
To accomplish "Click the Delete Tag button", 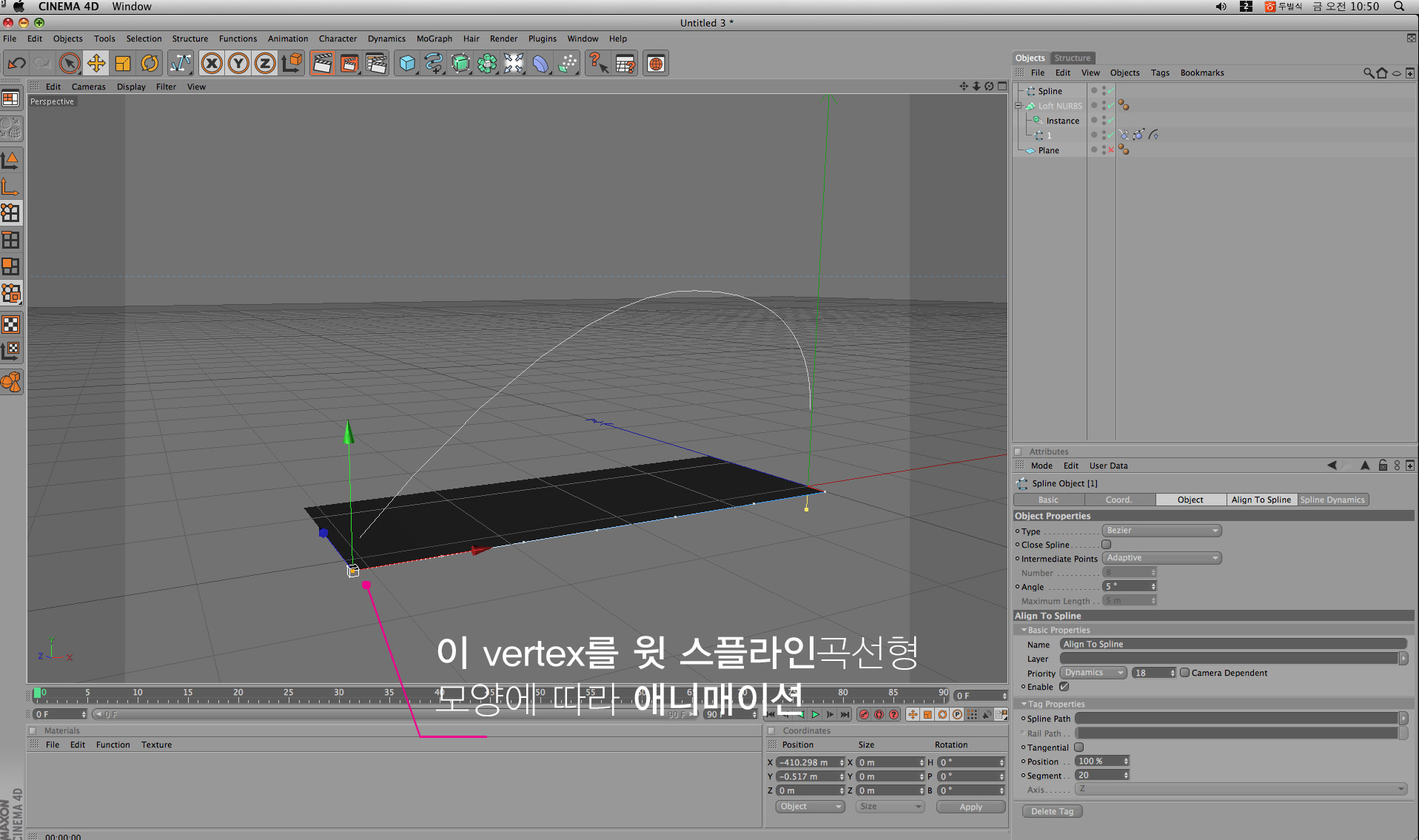I will (x=1052, y=812).
